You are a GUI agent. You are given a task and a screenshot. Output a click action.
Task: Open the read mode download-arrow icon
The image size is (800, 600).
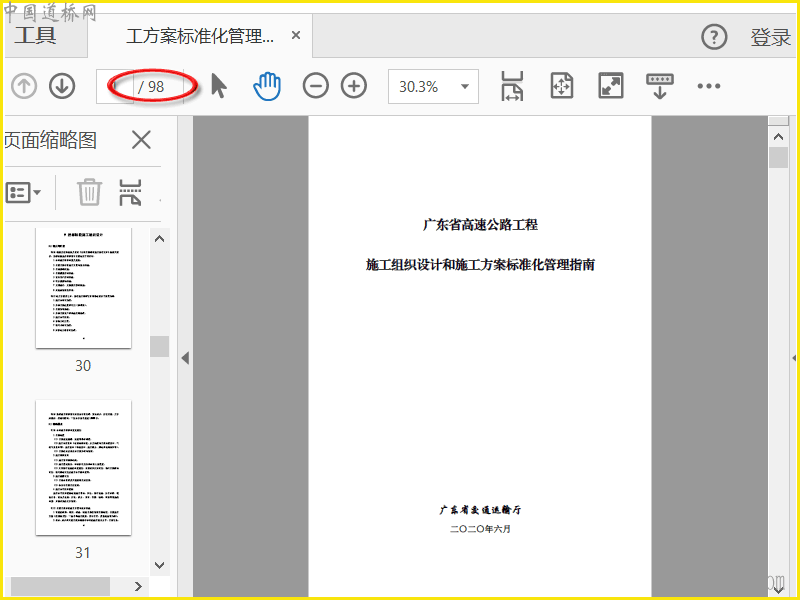point(660,86)
